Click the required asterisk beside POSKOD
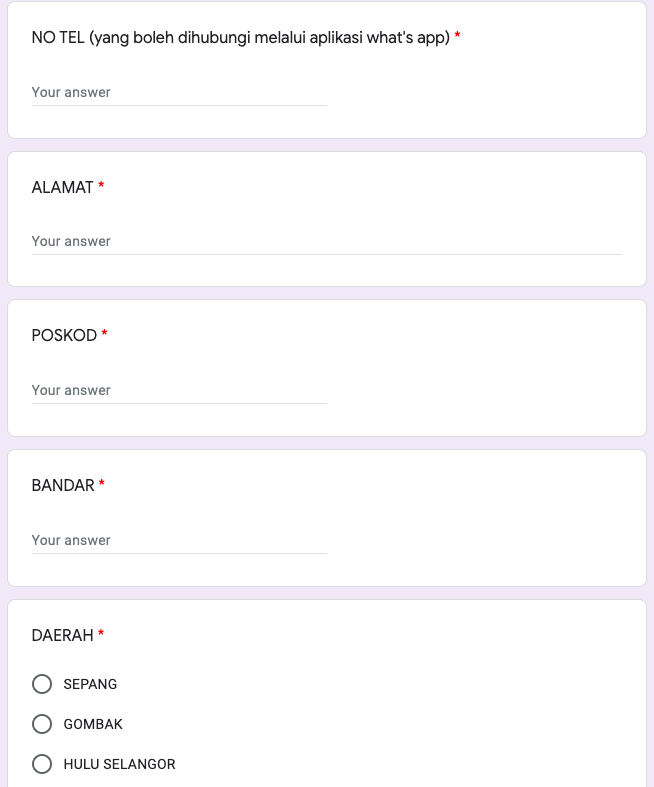The image size is (654, 787). point(104,335)
